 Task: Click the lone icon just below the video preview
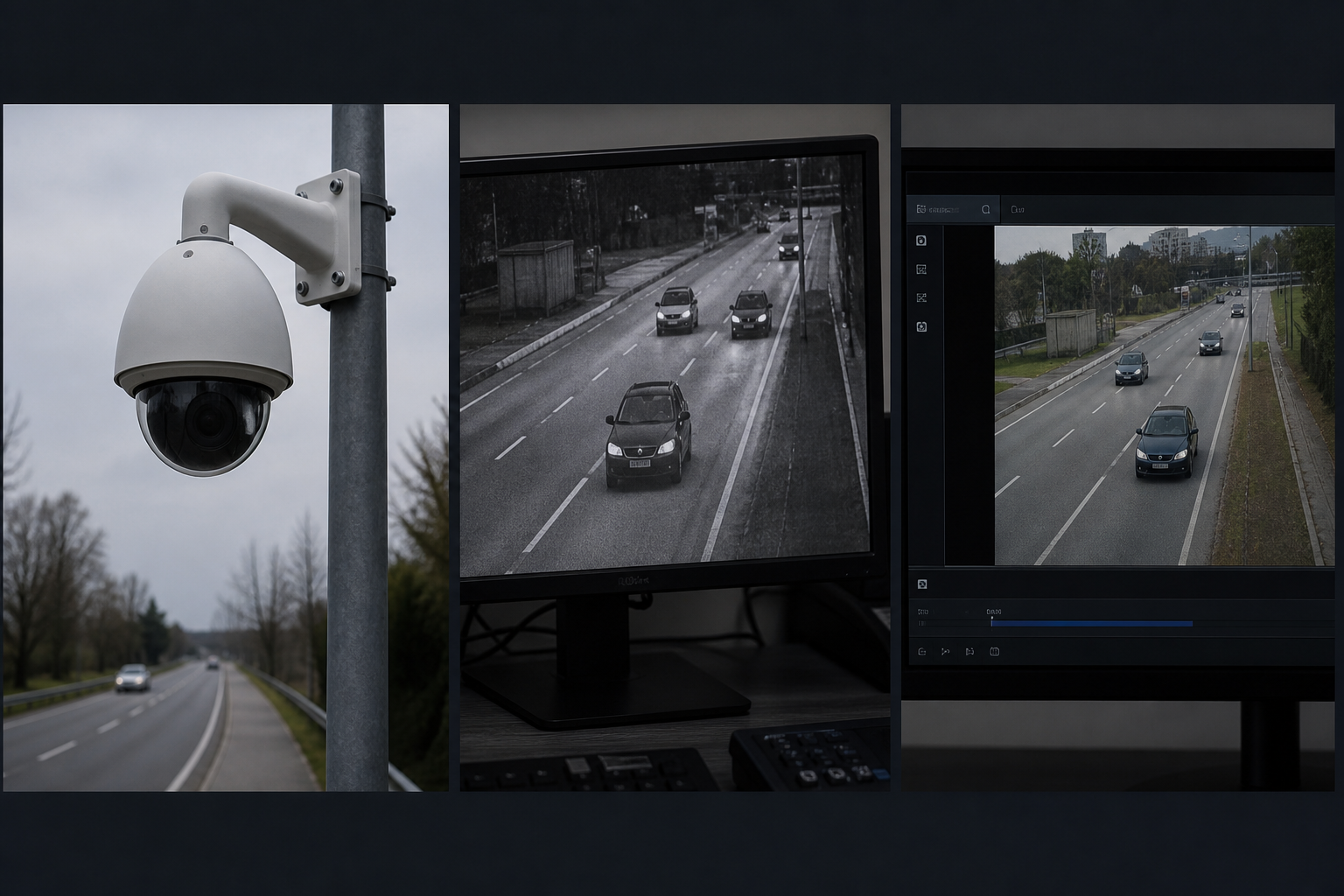(x=922, y=584)
